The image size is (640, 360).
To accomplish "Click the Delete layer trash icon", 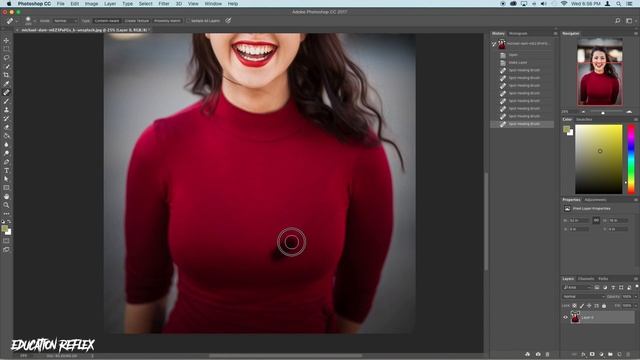I will [x=628, y=354].
